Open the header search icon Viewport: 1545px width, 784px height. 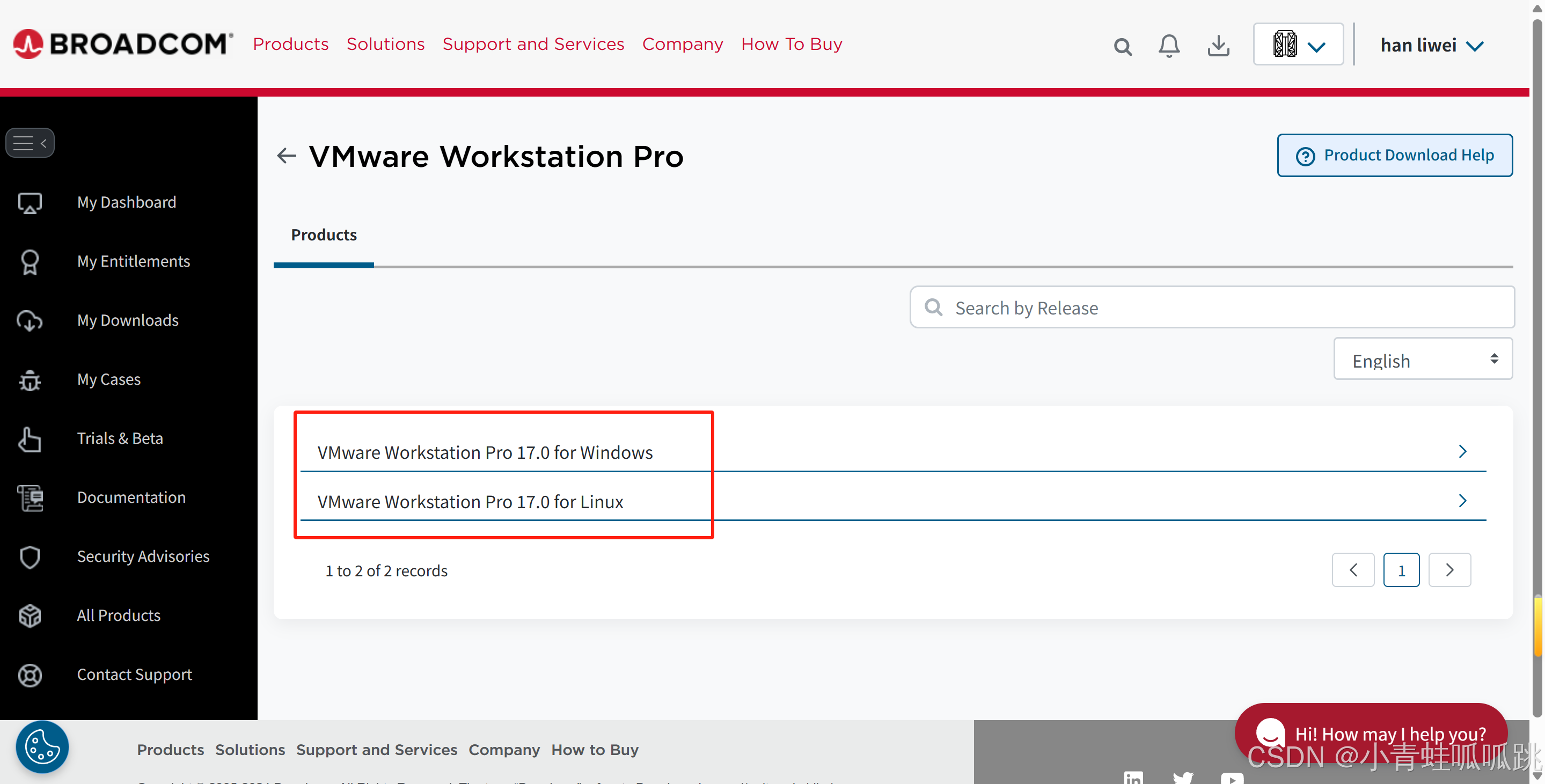coord(1123,45)
